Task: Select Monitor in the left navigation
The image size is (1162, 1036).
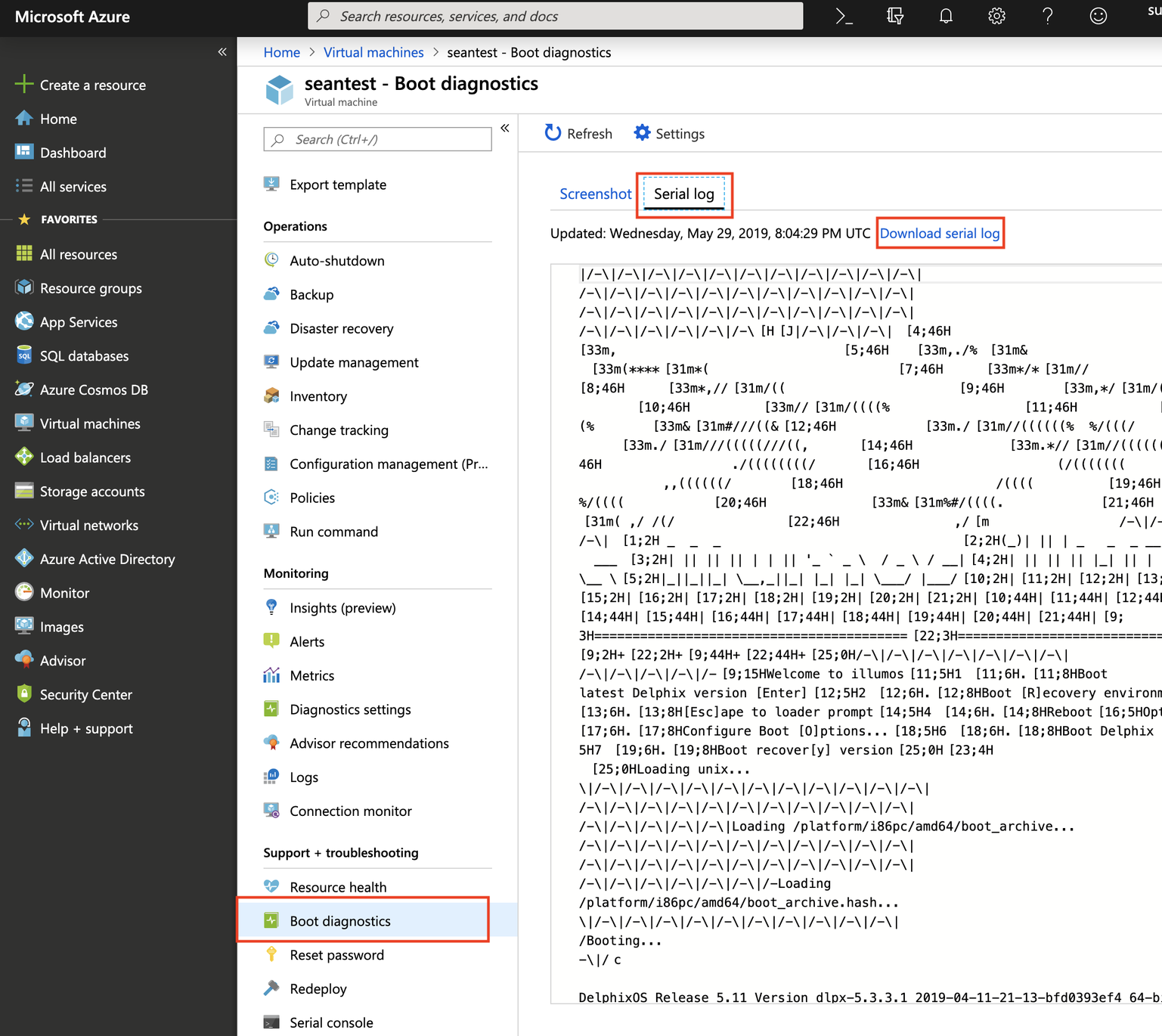Action: 66,593
